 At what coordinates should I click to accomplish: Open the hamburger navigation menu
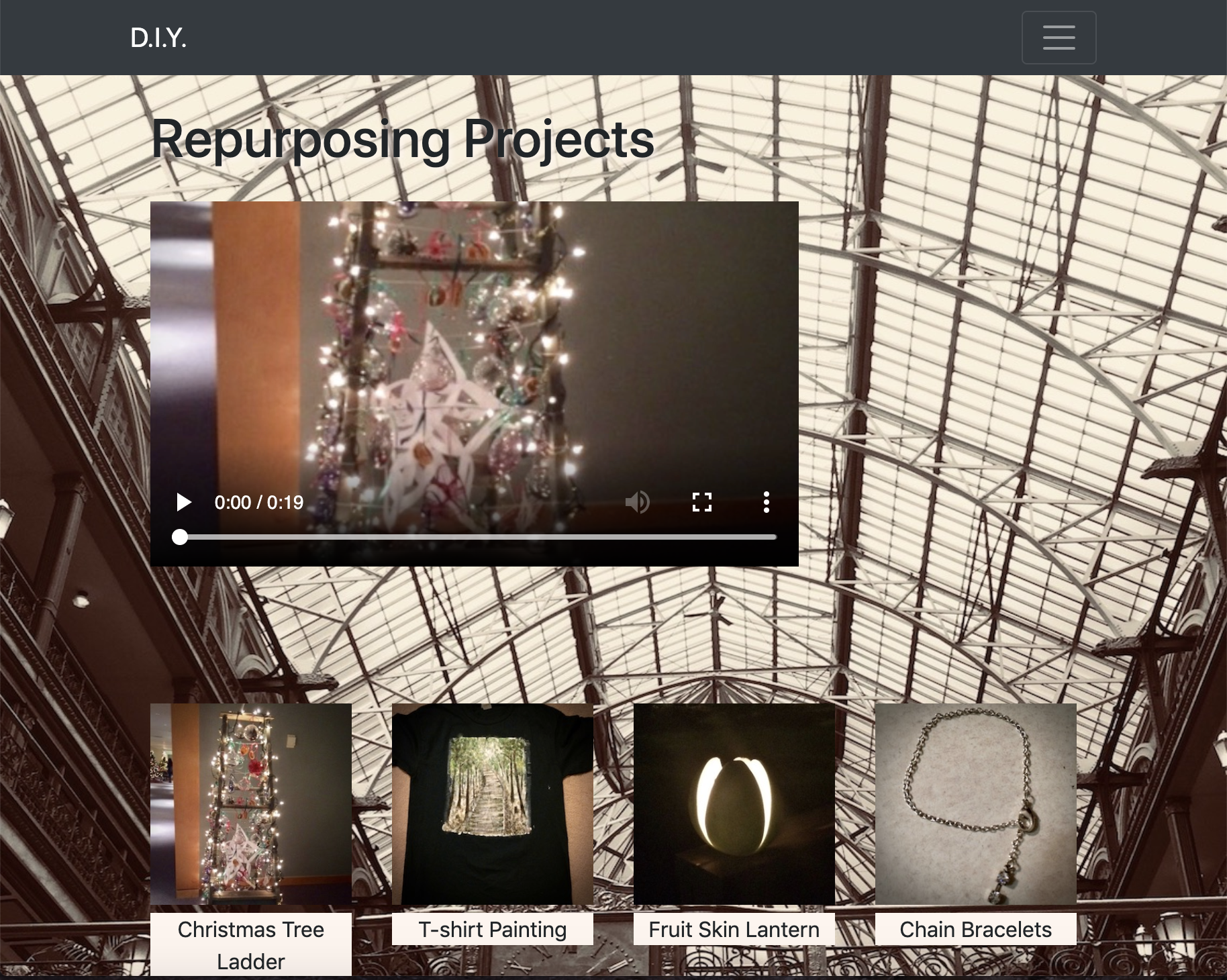[1059, 38]
